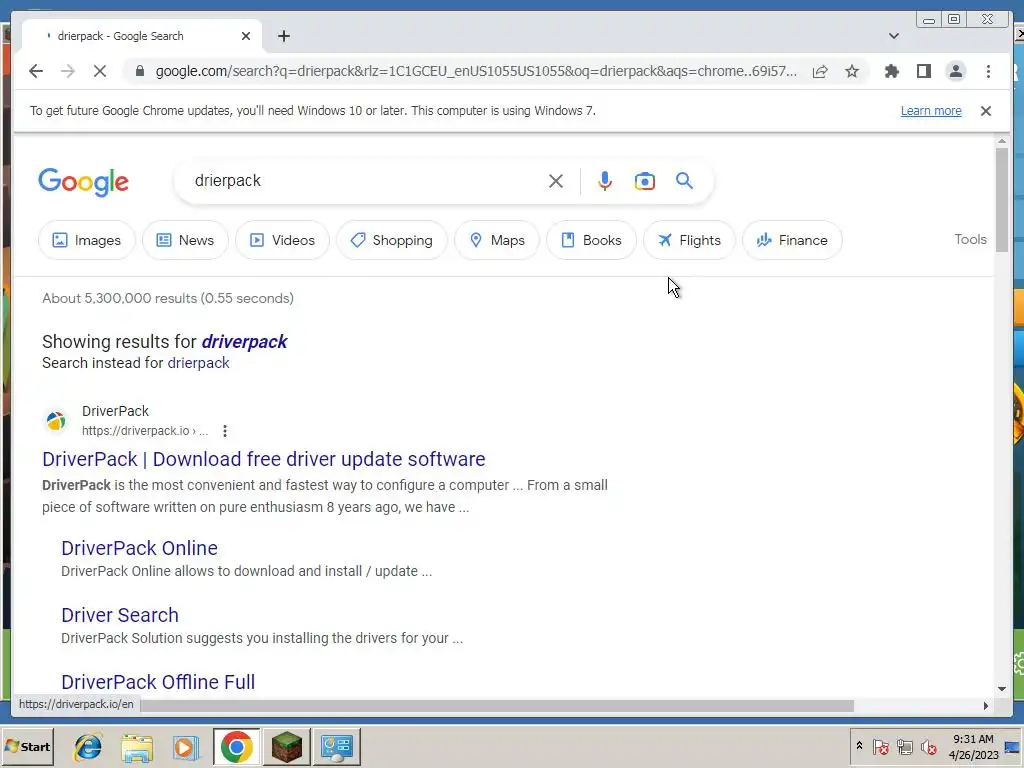Viewport: 1024px width, 768px height.
Task: Open Action Center flag tray icon
Action: [x=880, y=746]
